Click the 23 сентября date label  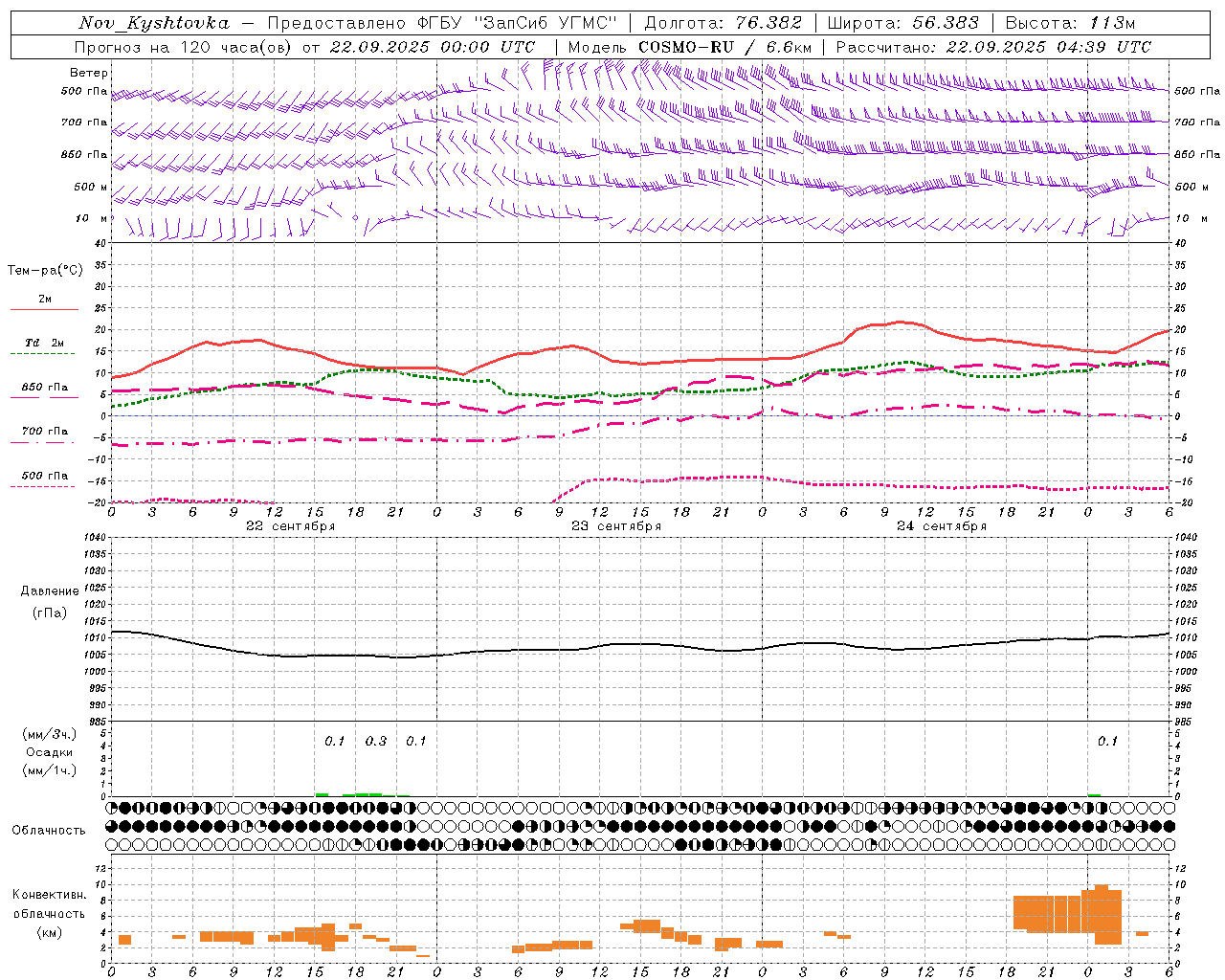(616, 526)
